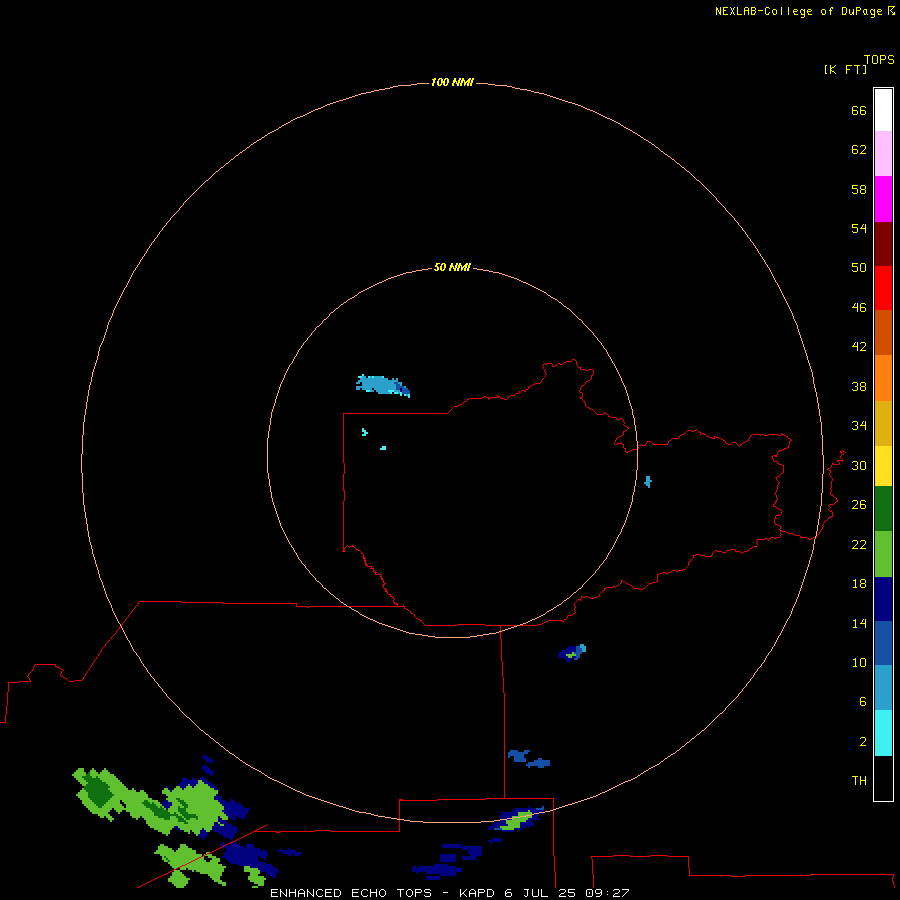Click the Enhanced Echo Tops KAPD caption
Viewport: 900px width, 900px height.
(x=449, y=893)
